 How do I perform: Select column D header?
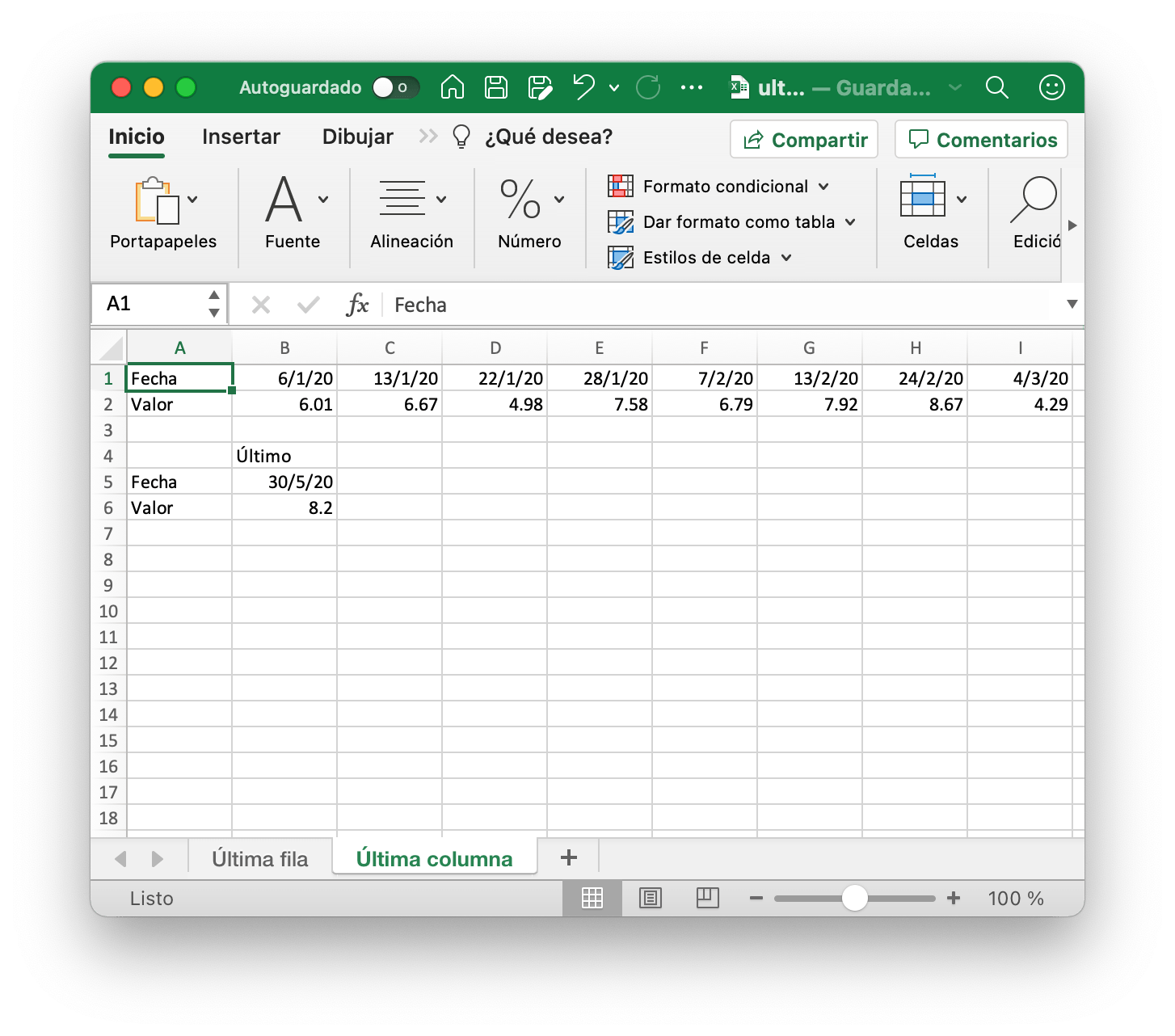click(x=495, y=348)
